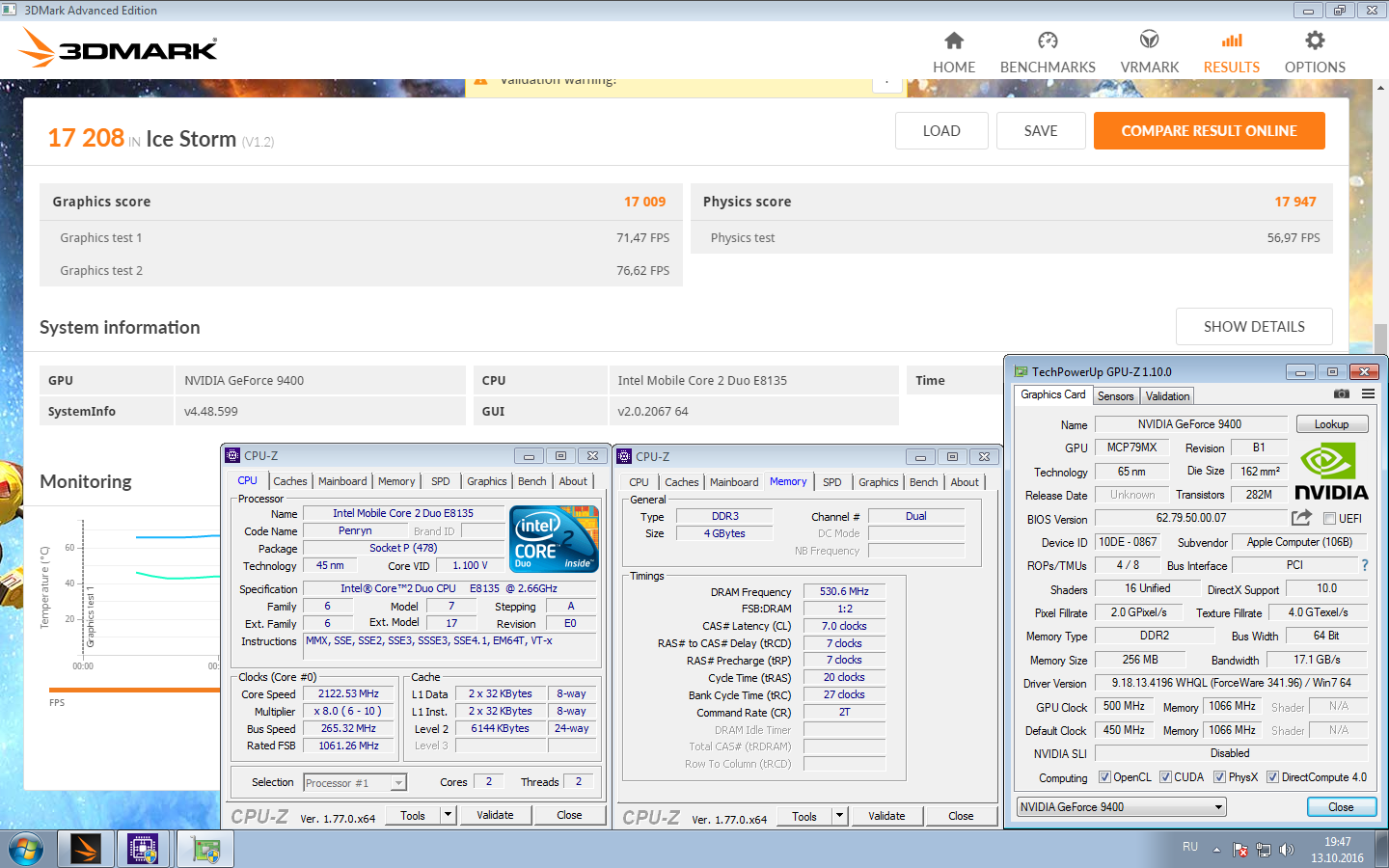This screenshot has width=1389, height=868.
Task: Switch to Caches tab in left CPU-Z
Action: [290, 481]
